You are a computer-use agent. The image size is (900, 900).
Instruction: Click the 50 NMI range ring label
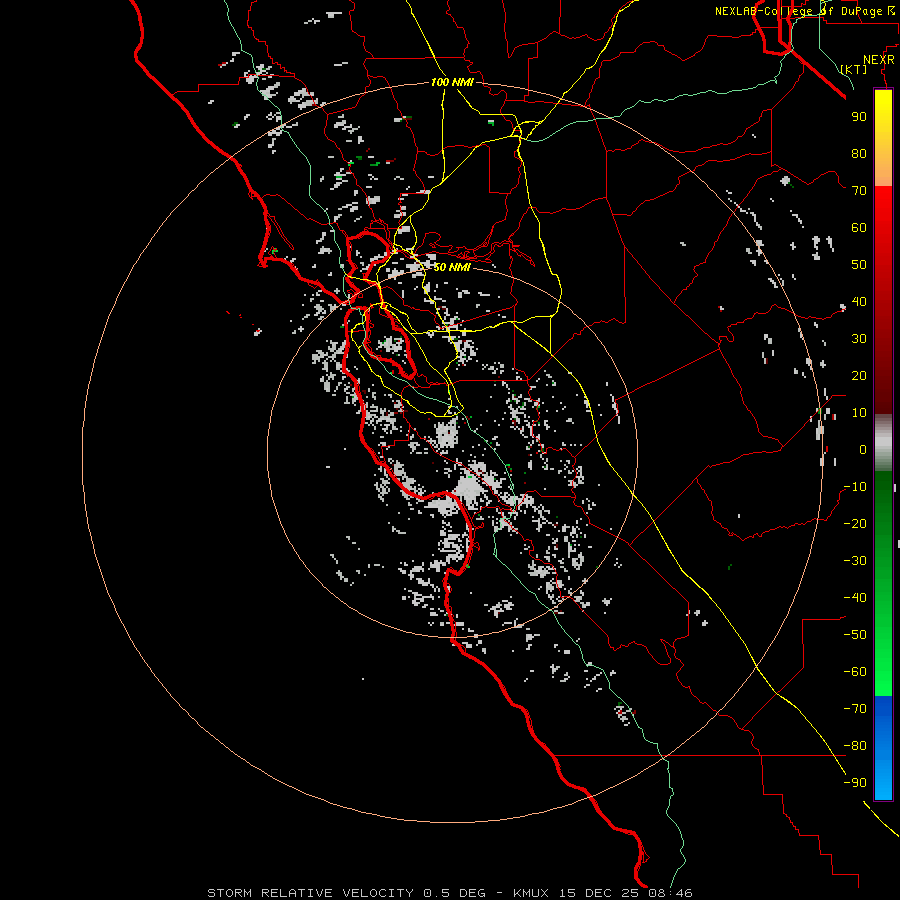[x=452, y=267]
